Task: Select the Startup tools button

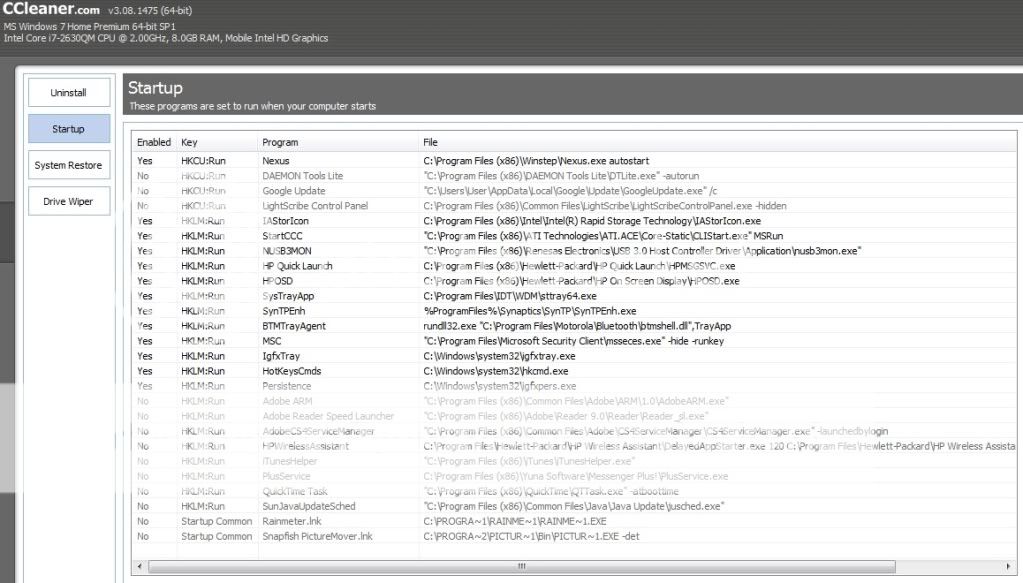Action: tap(69, 129)
